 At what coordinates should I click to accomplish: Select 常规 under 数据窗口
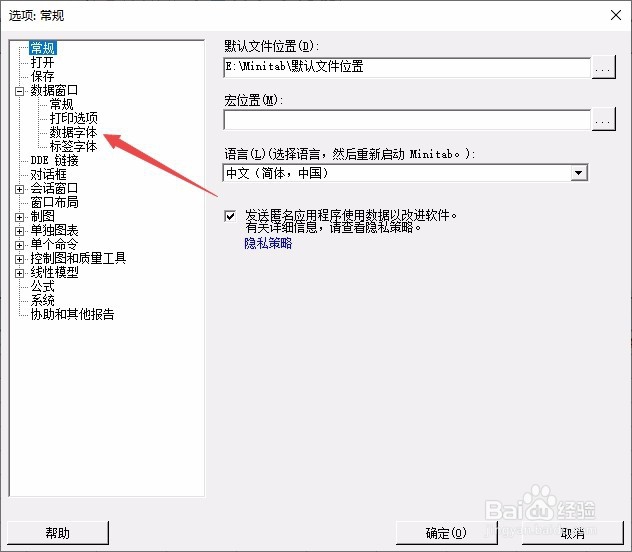point(61,104)
